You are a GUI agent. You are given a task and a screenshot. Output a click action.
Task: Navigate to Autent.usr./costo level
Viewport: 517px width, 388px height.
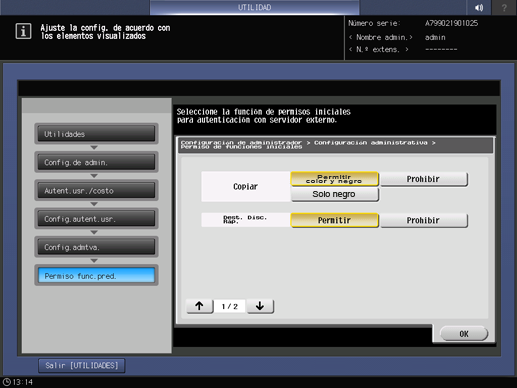pyautogui.click(x=96, y=190)
